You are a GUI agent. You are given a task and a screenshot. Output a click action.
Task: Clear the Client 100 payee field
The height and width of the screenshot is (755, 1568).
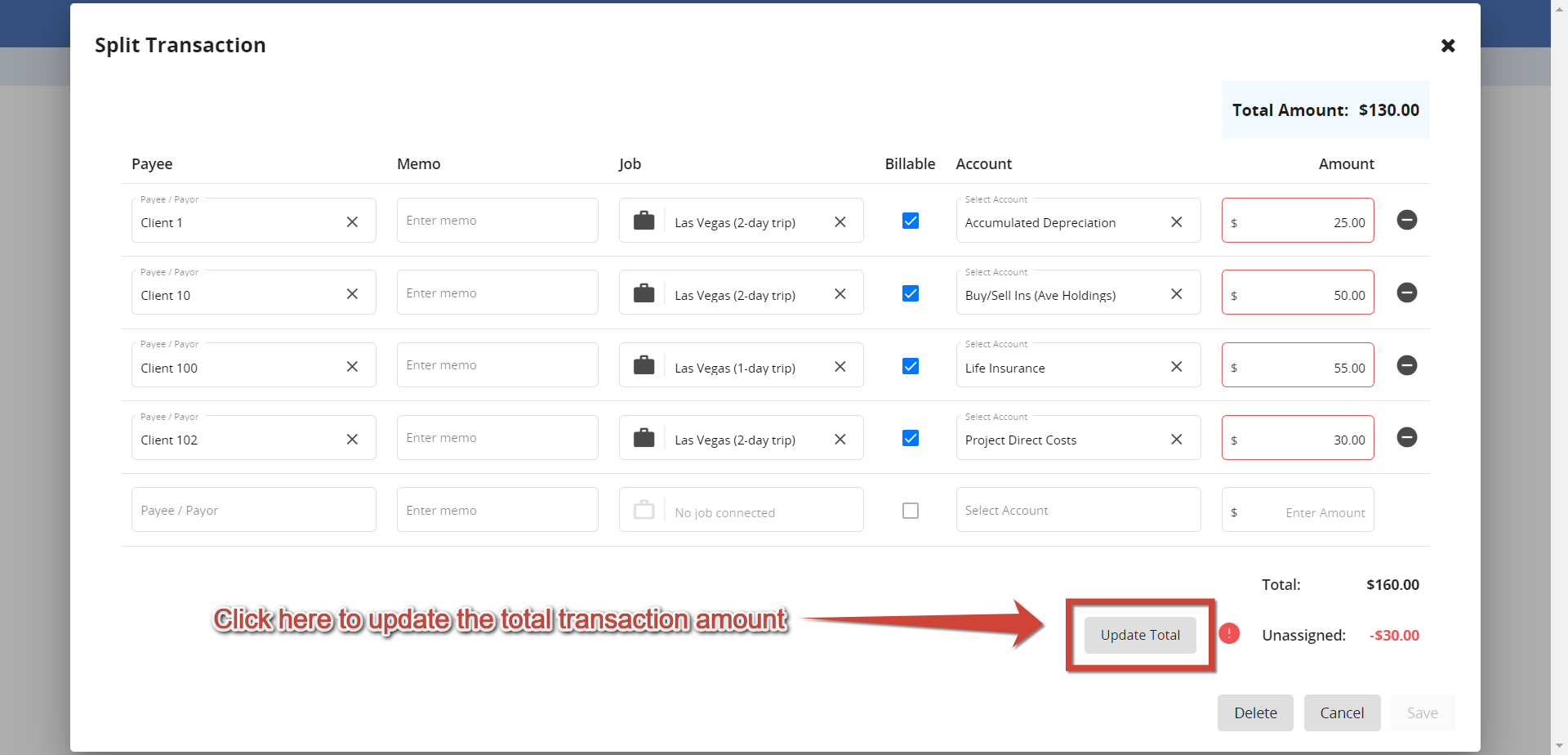[x=352, y=367]
